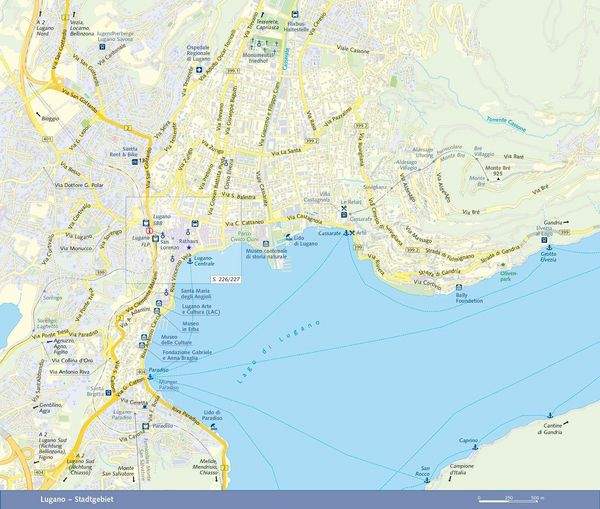Click the church icon on Corso Elvezia
The width and height of the screenshot is (600, 509).
[226, 163]
